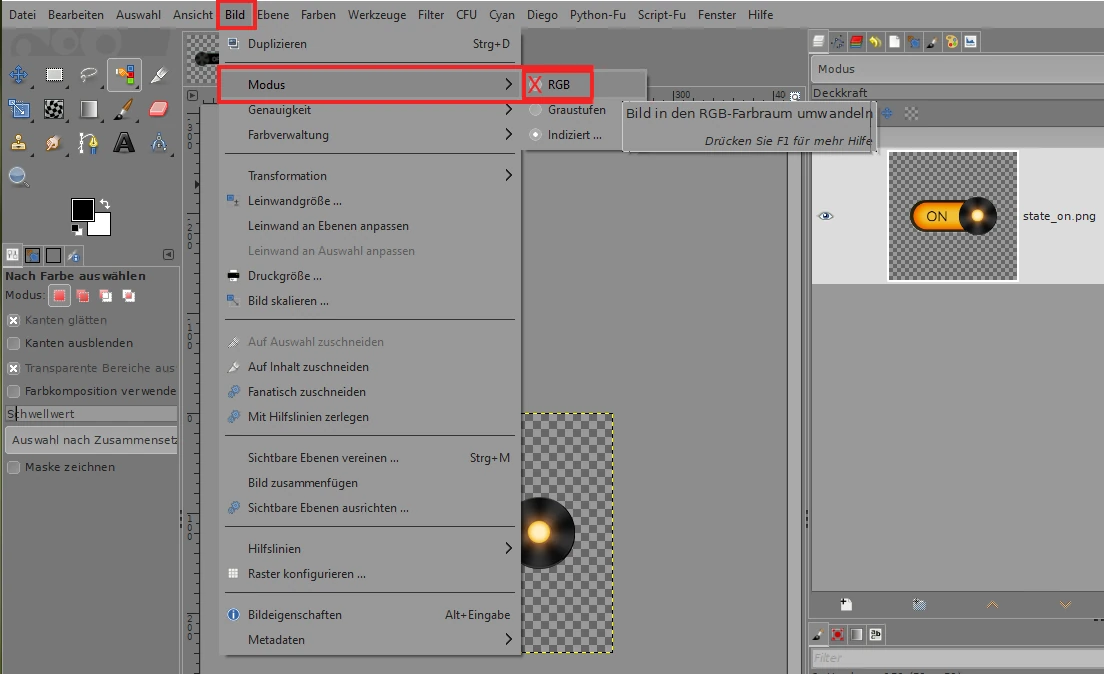Open the layer 'Modus' dropdown

(955, 69)
